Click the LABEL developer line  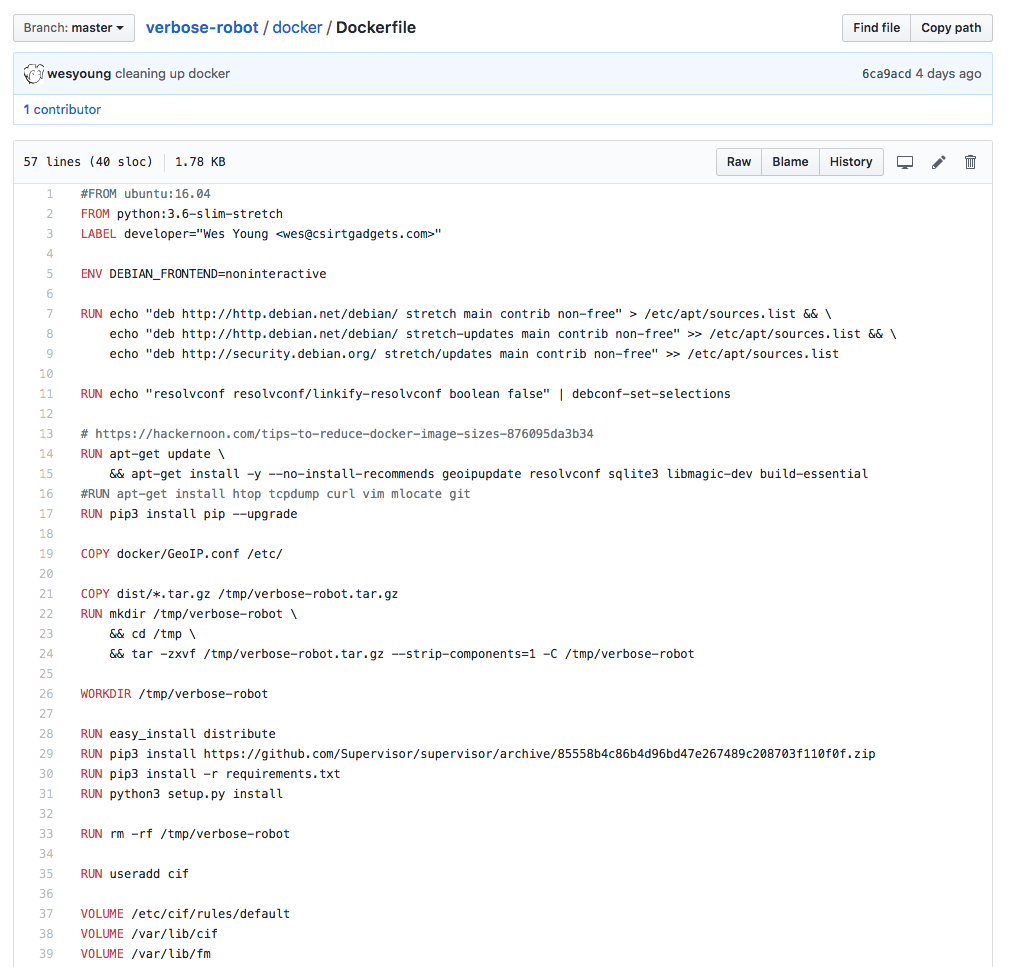point(261,234)
